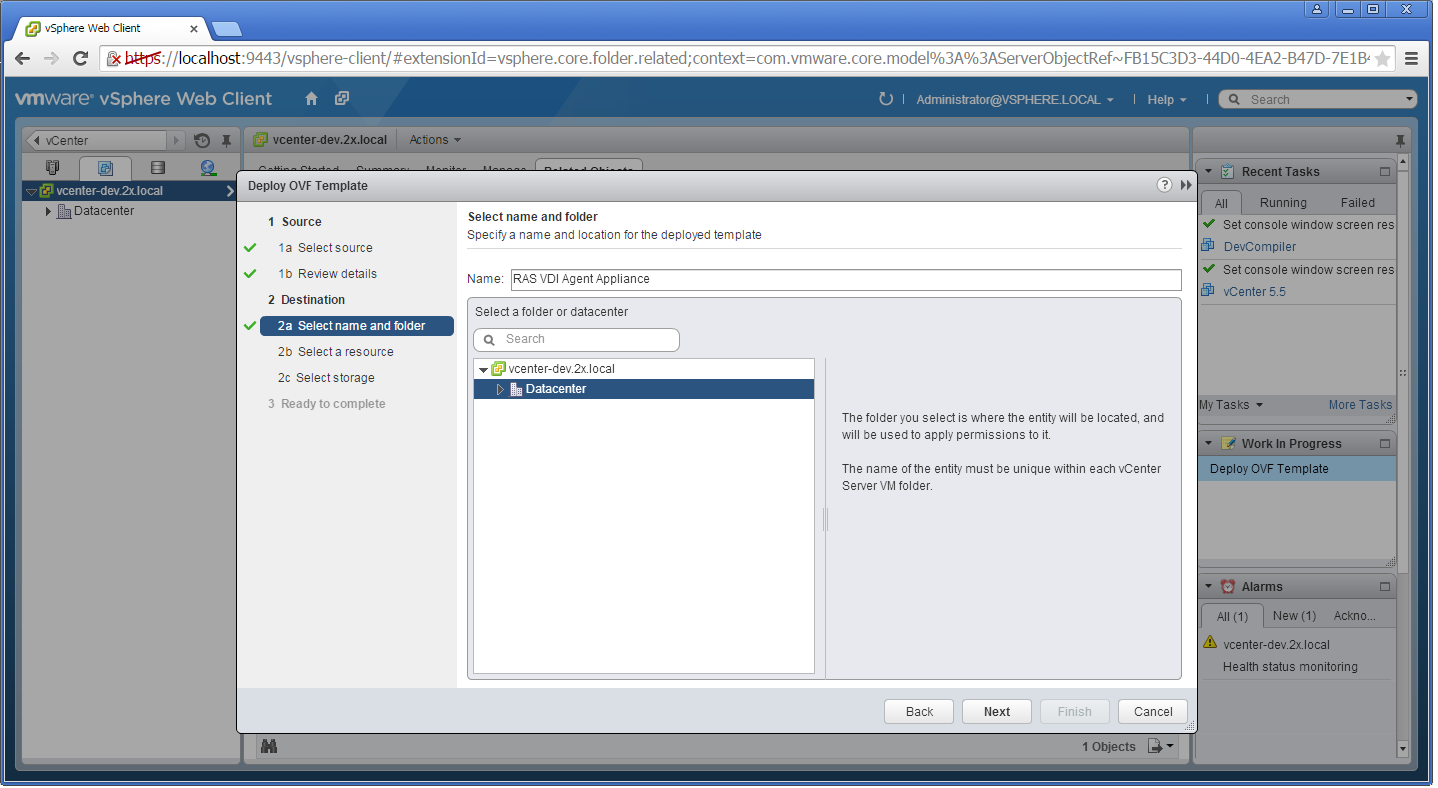Switch to VMs and Templates navigator tab

105,168
